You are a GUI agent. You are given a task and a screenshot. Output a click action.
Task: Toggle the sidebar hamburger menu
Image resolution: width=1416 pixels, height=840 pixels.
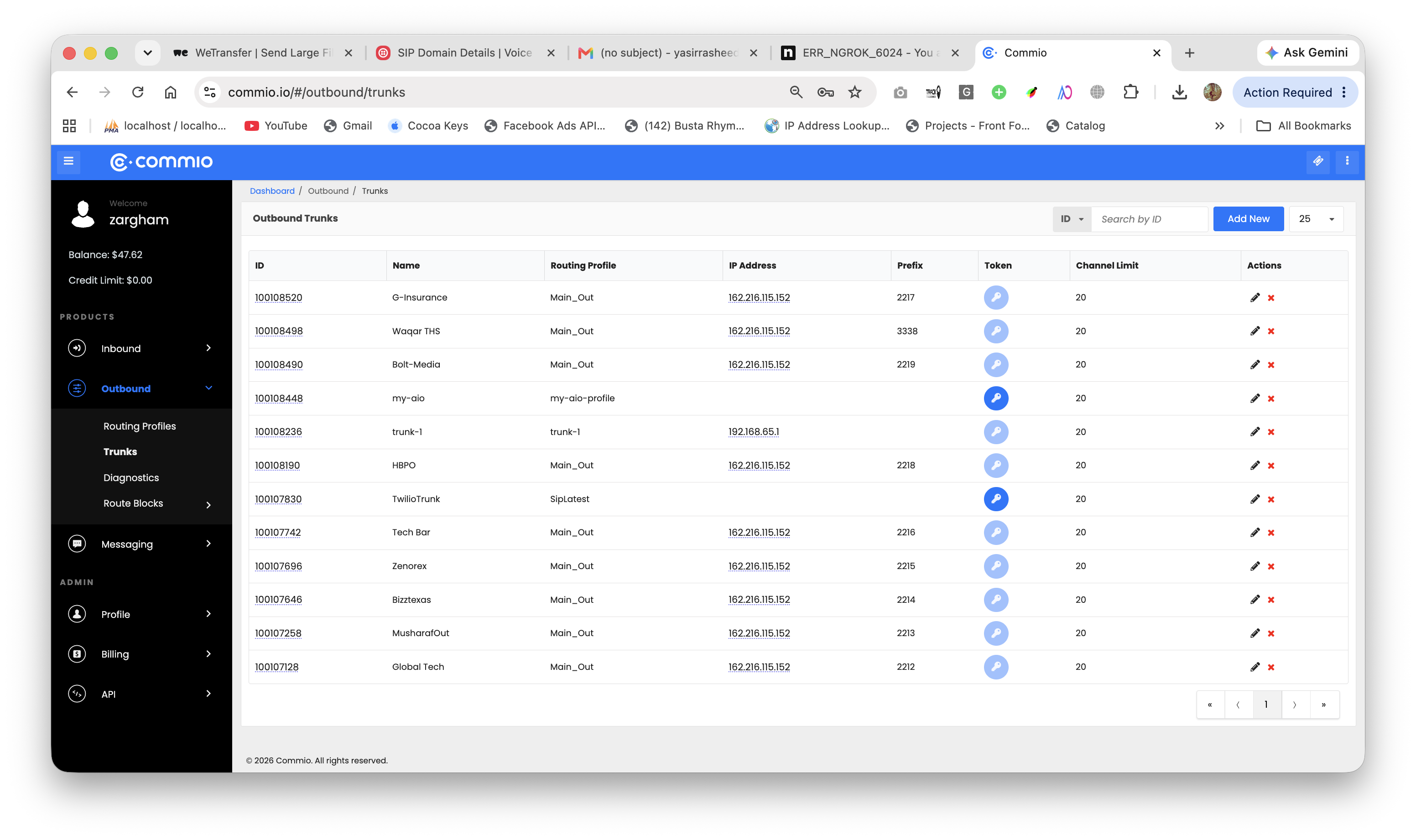coord(68,161)
